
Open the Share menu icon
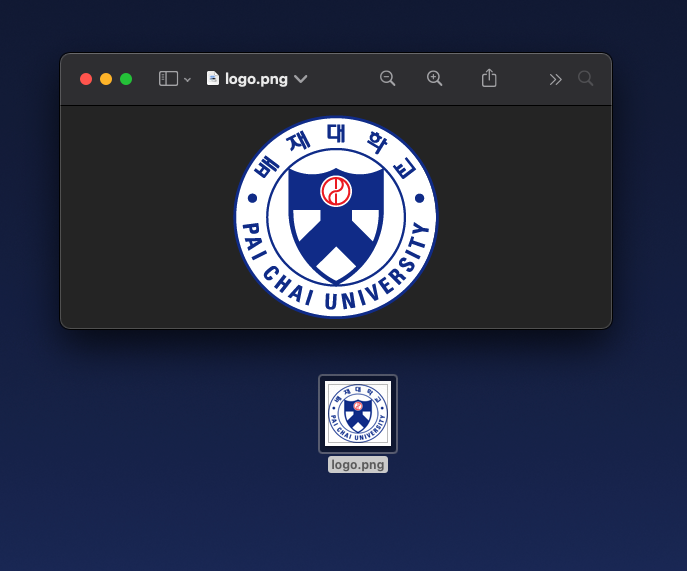tap(489, 78)
